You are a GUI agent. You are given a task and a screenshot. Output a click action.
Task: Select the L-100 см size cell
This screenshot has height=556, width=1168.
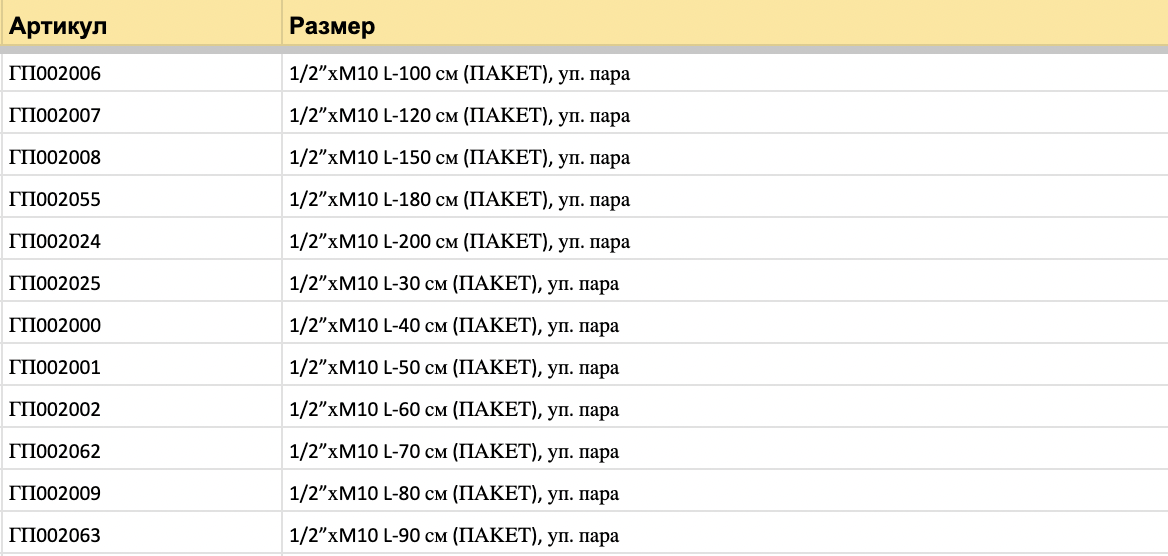pos(459,73)
